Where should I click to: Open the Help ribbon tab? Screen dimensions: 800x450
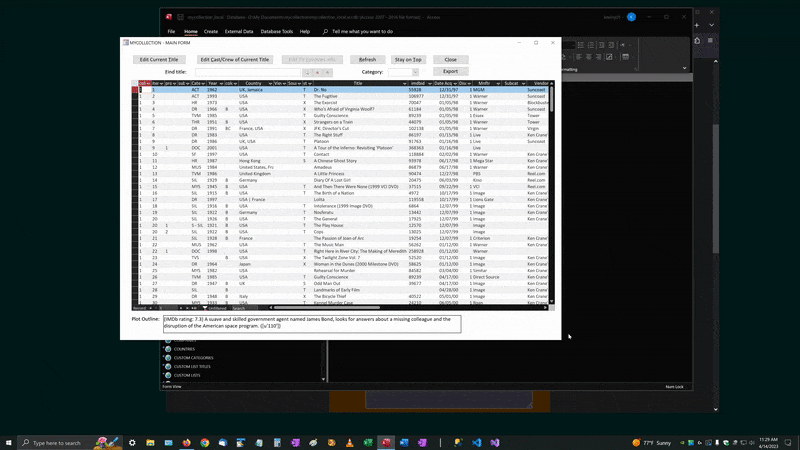(x=305, y=32)
